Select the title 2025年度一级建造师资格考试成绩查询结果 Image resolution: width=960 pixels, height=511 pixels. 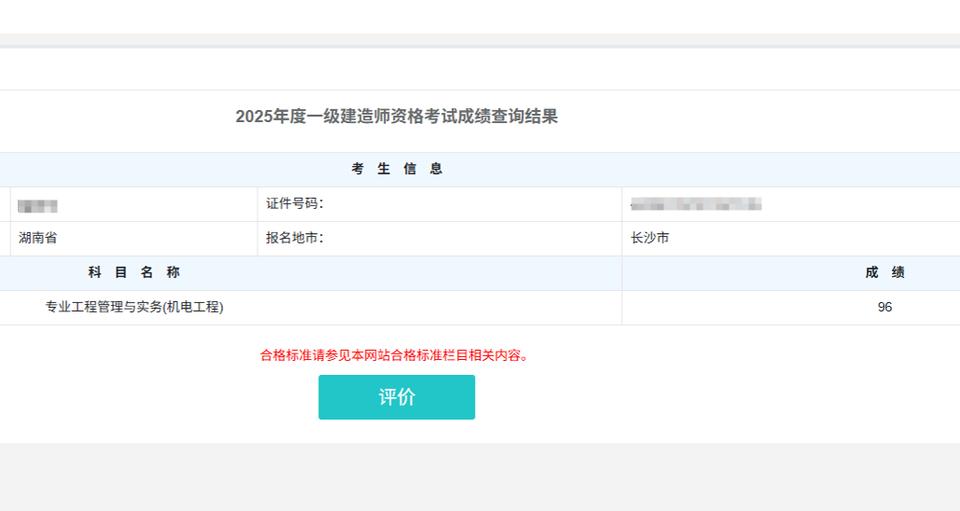[x=397, y=116]
